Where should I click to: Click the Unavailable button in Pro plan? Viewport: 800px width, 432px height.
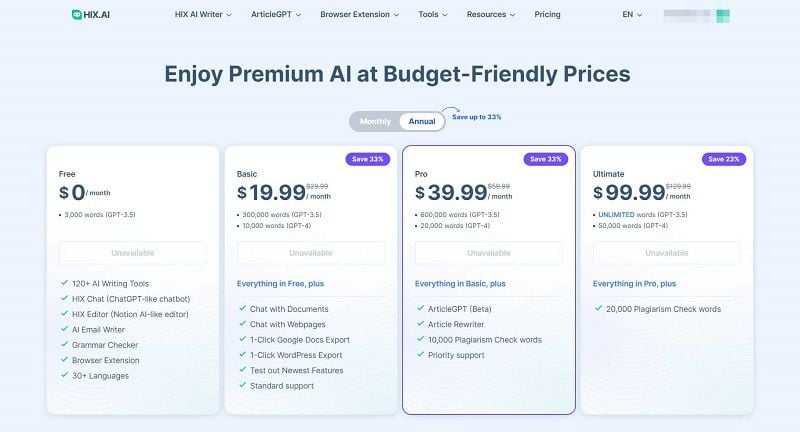[488, 253]
